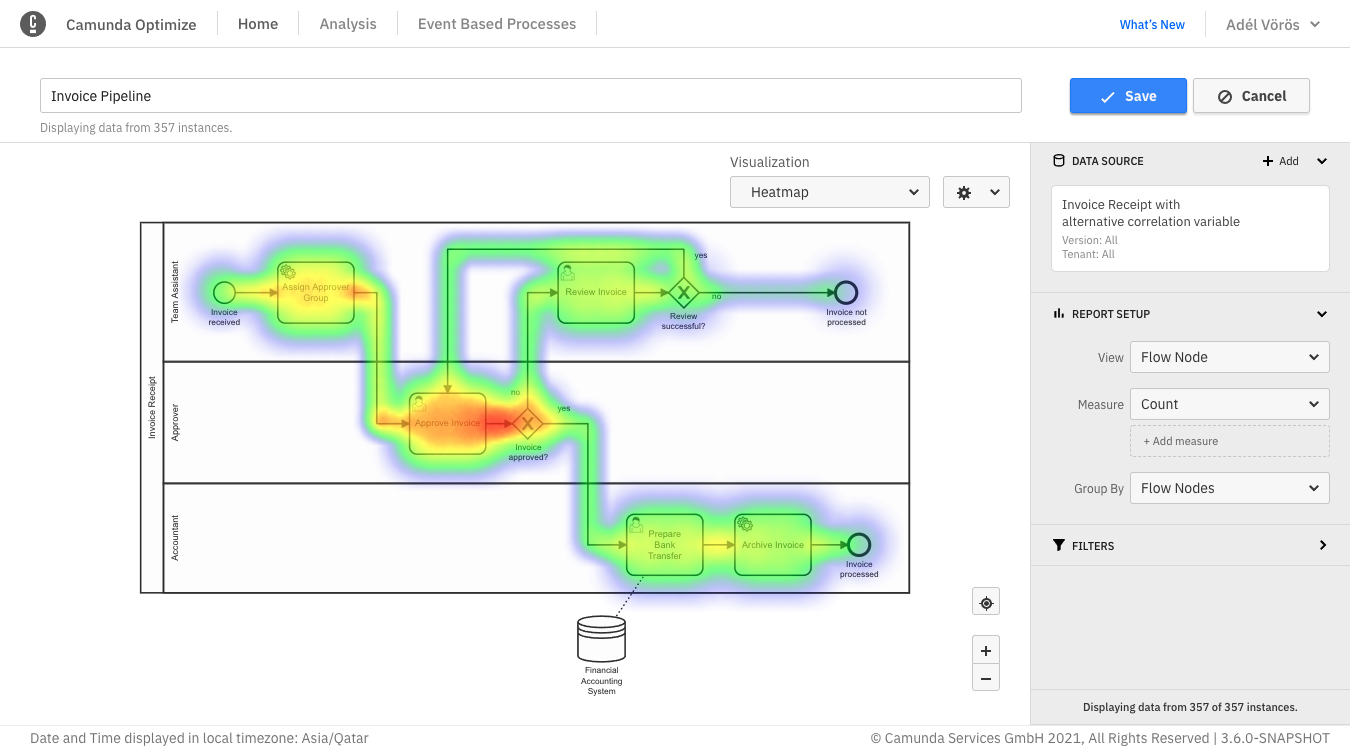Go to the Analysis tab
Viewport: 1350px width, 750px height.
348,24
